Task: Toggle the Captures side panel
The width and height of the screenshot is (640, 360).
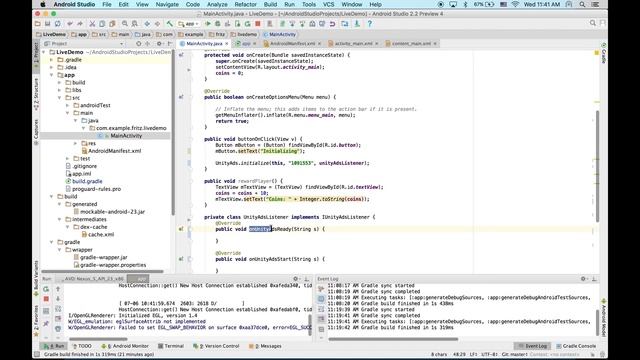Action: pos(36,132)
